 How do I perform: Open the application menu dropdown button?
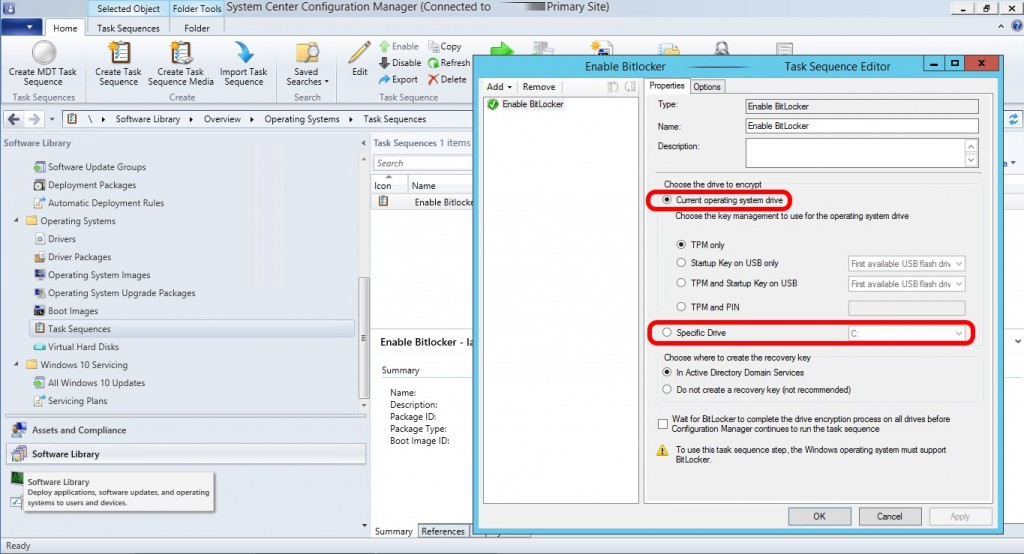[x=22, y=27]
